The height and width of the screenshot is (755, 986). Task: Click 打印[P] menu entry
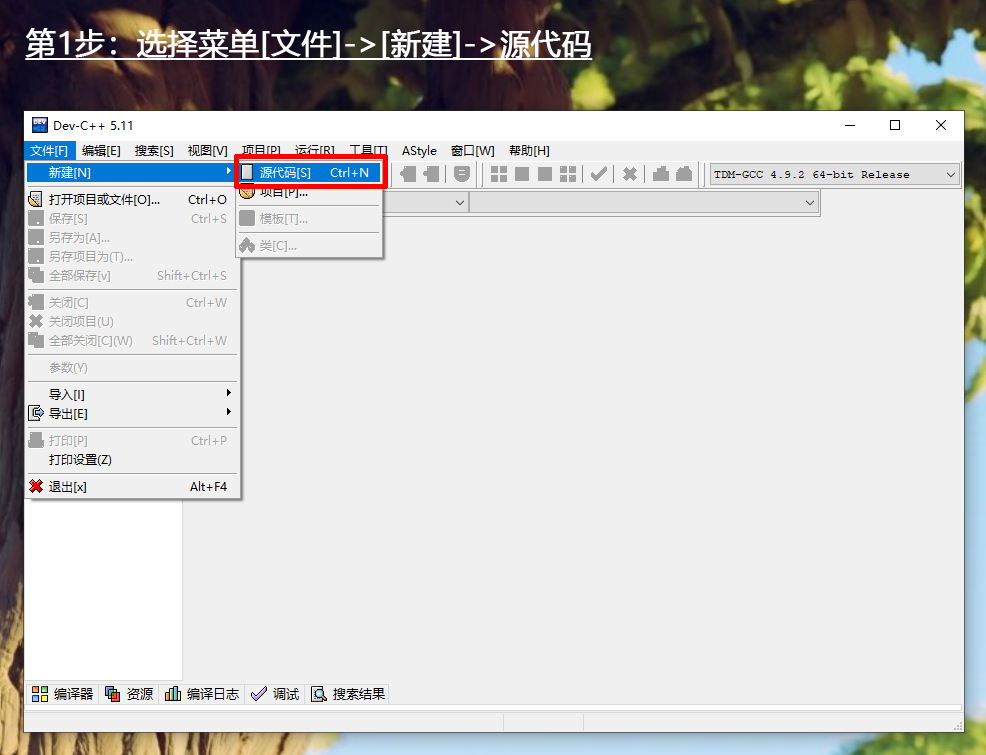tap(131, 441)
